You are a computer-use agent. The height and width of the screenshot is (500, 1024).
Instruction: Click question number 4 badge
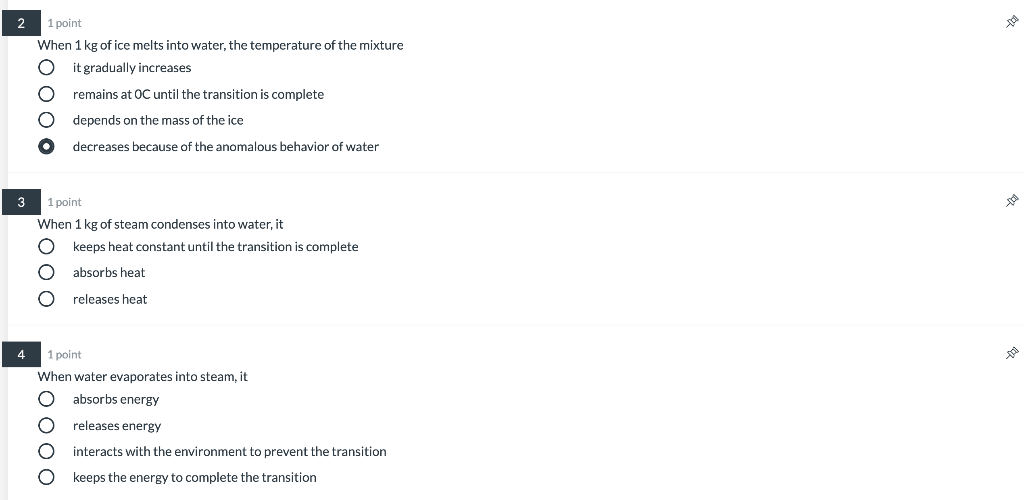pyautogui.click(x=21, y=354)
